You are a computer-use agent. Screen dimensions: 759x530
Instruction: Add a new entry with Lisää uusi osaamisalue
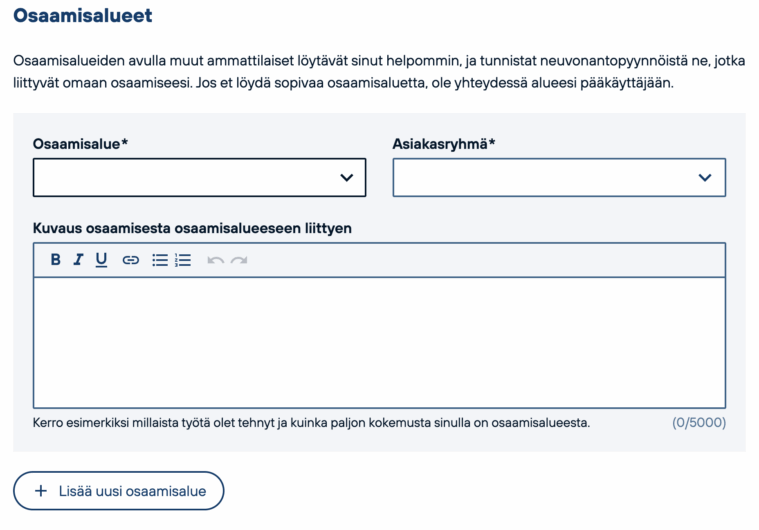(x=119, y=491)
